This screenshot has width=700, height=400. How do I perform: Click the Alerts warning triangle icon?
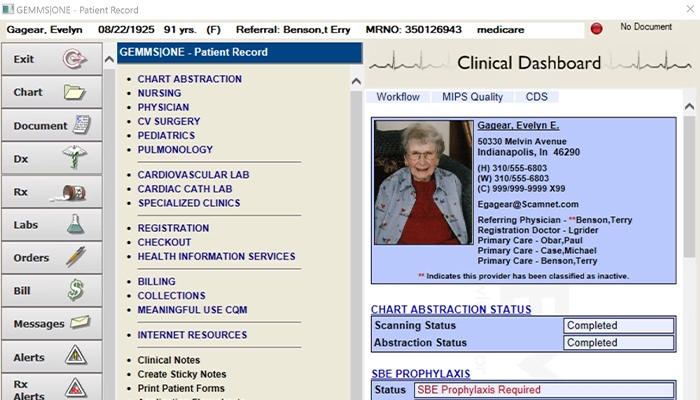(x=75, y=355)
